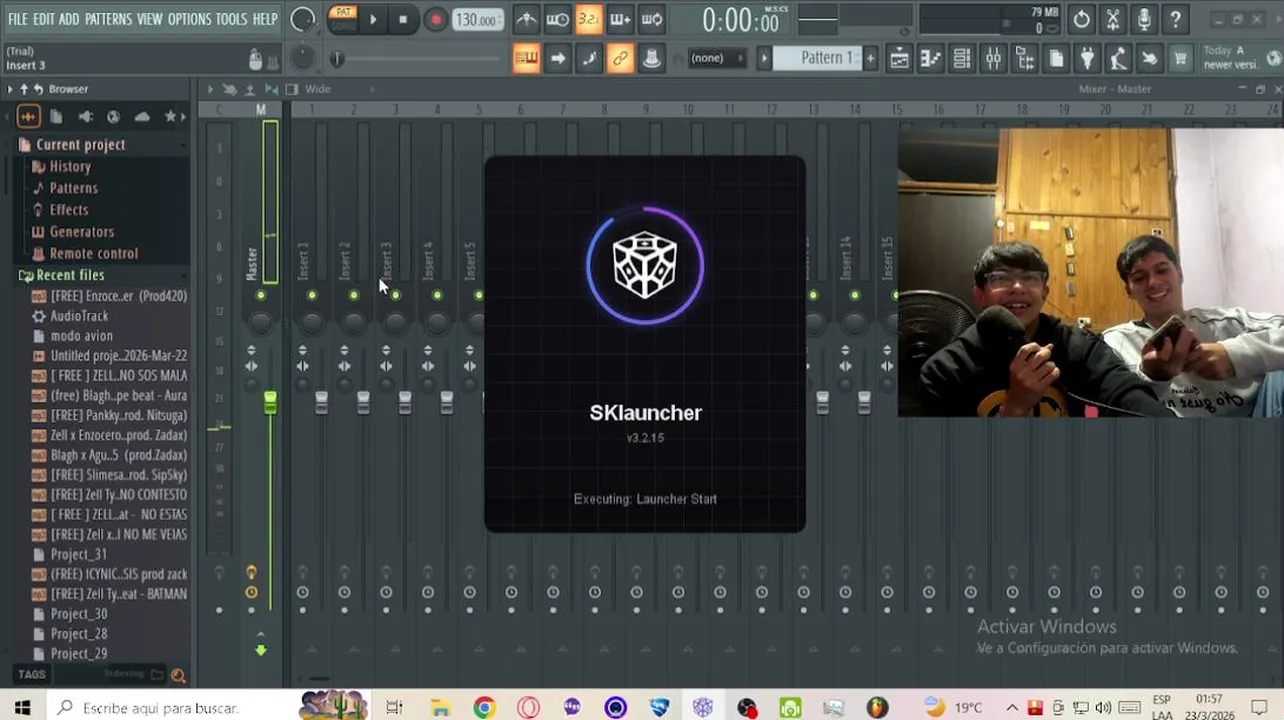Screen dimensions: 1284x720
Task: Toggle the metronome icon
Action: (526, 19)
